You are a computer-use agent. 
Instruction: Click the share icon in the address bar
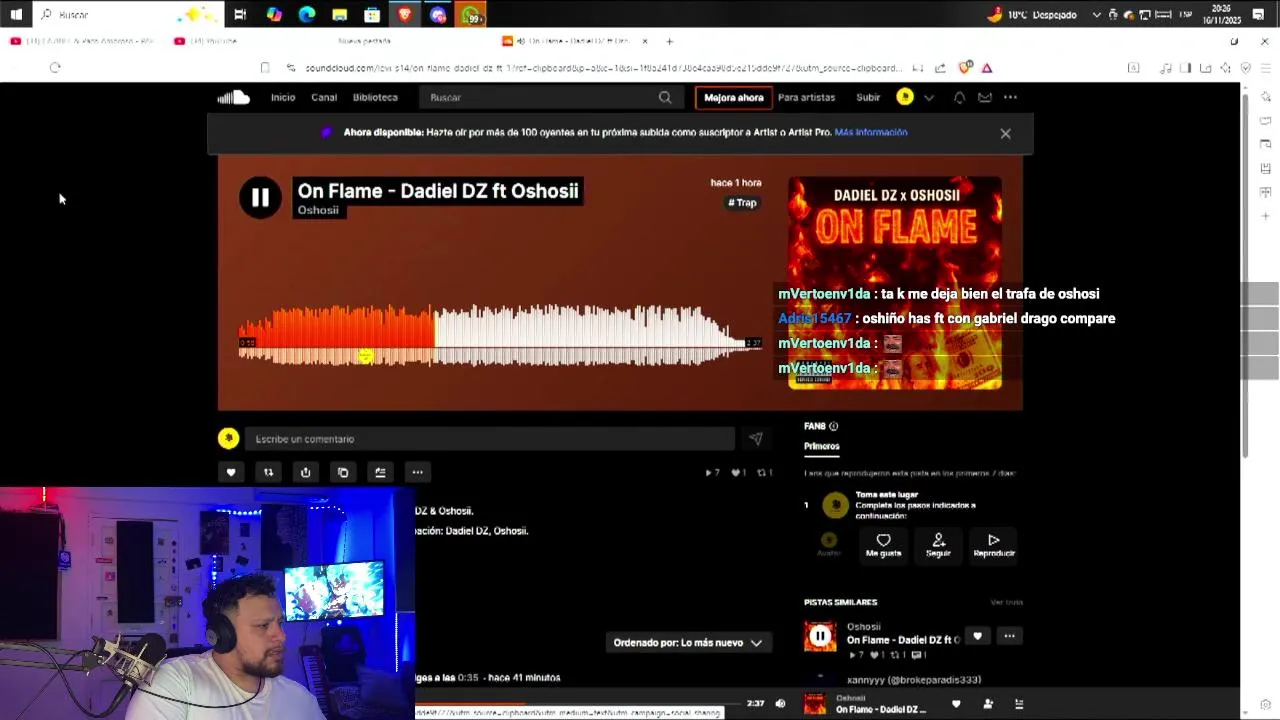[x=940, y=68]
